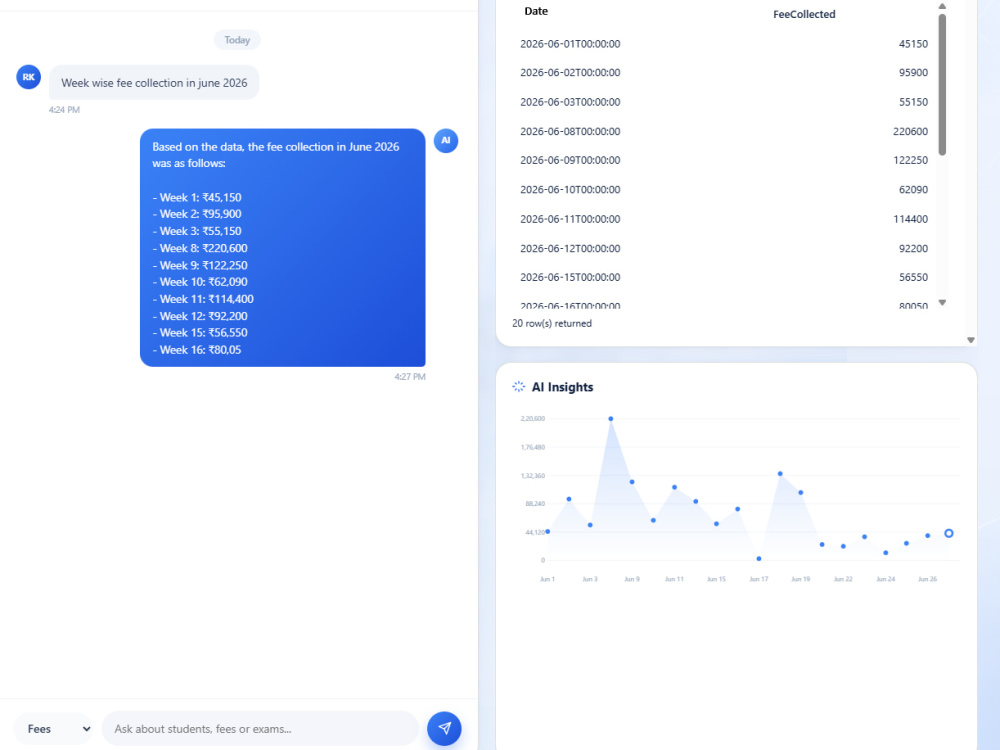
Task: Click the 1,76,480 y-axis label
Action: [533, 447]
